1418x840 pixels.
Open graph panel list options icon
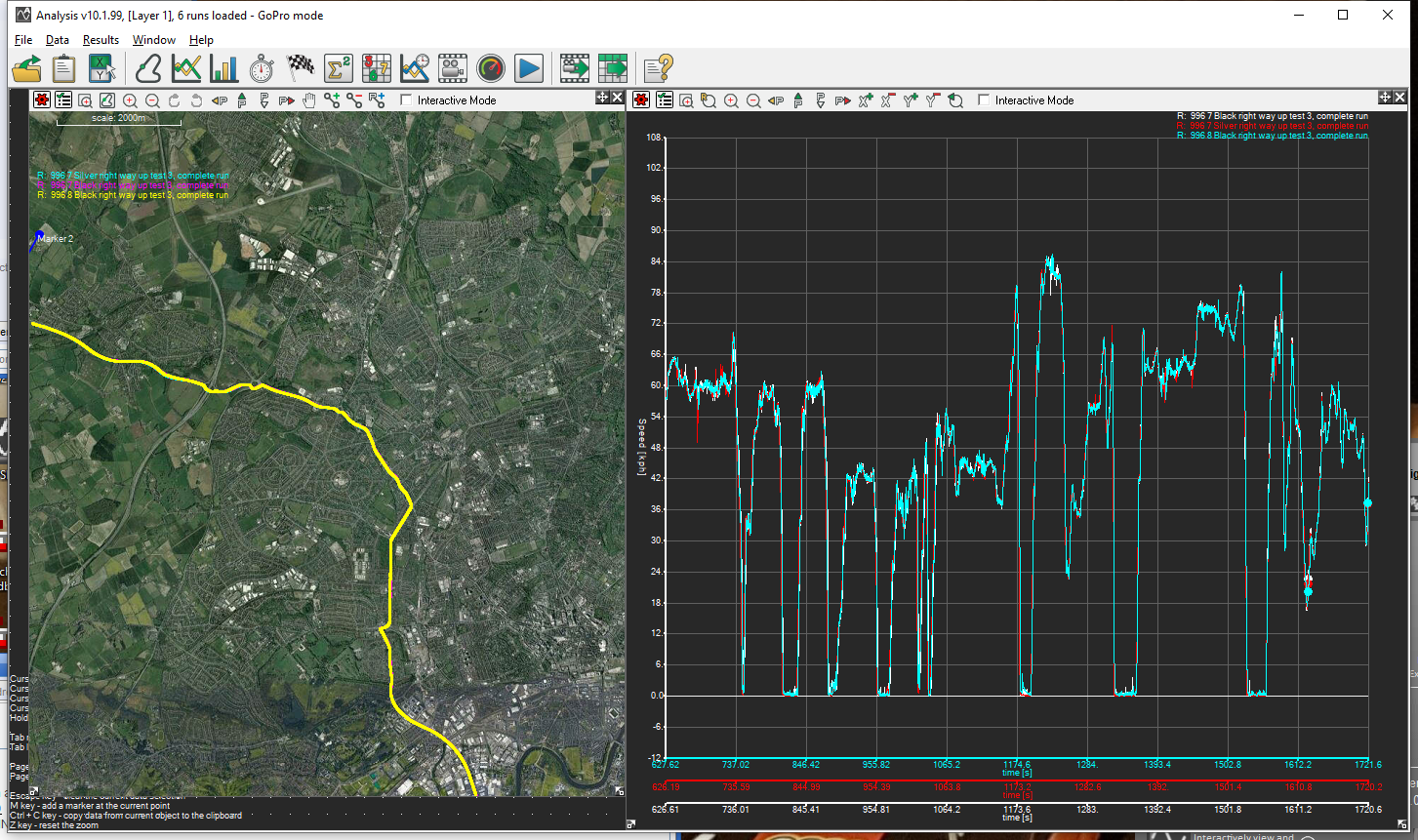click(x=665, y=100)
